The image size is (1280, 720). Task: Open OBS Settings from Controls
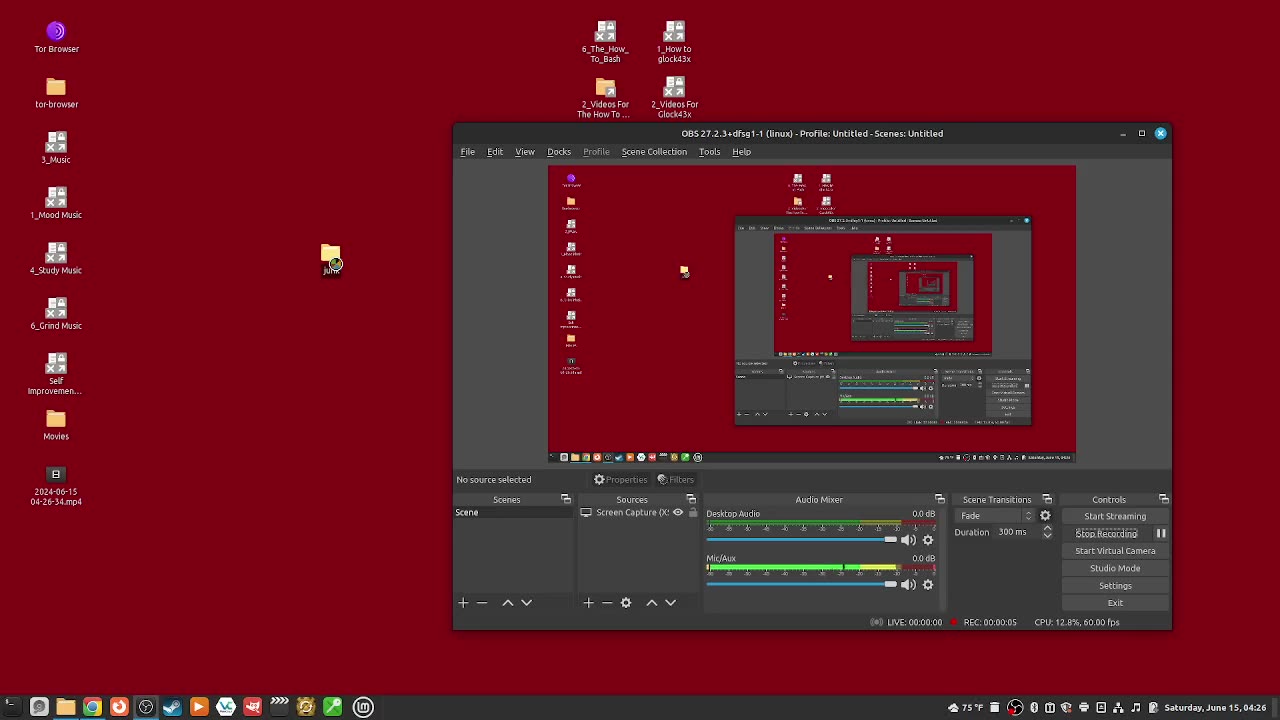1115,586
